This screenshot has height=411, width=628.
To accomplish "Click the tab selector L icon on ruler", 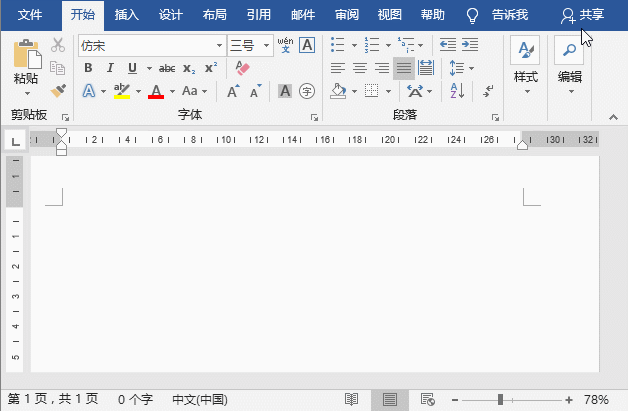I will 16,141.
